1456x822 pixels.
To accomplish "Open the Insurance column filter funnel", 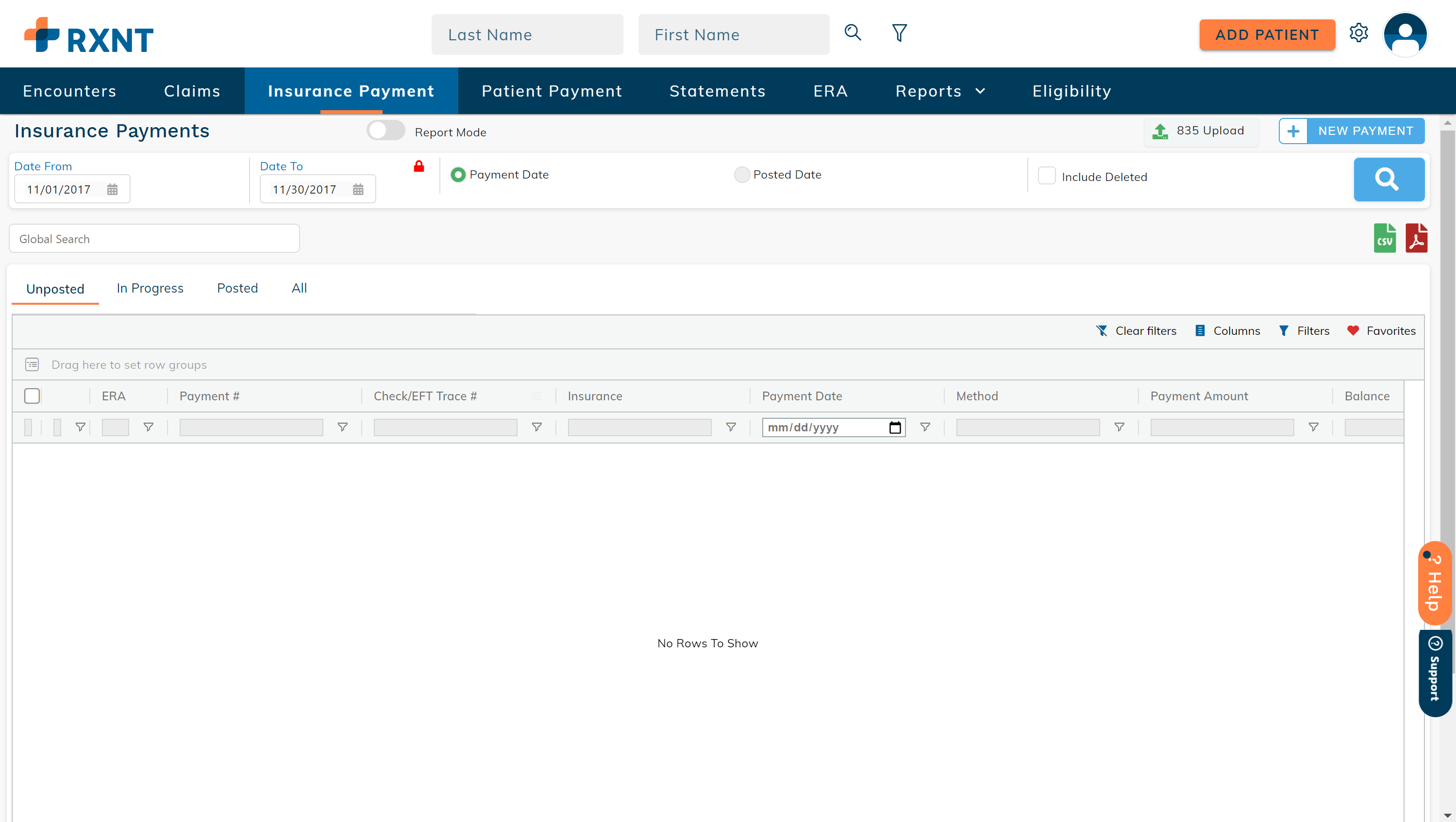I will pos(731,427).
